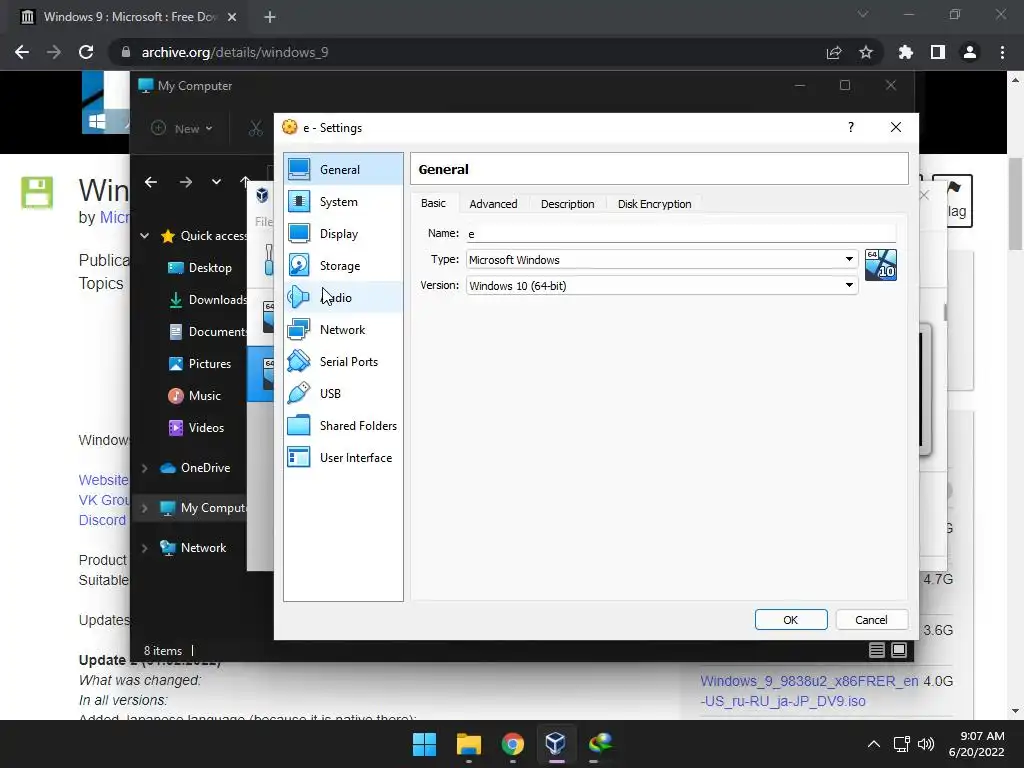The image size is (1024, 768).
Task: Select Downloads in the navigation pane
Action: (x=208, y=300)
